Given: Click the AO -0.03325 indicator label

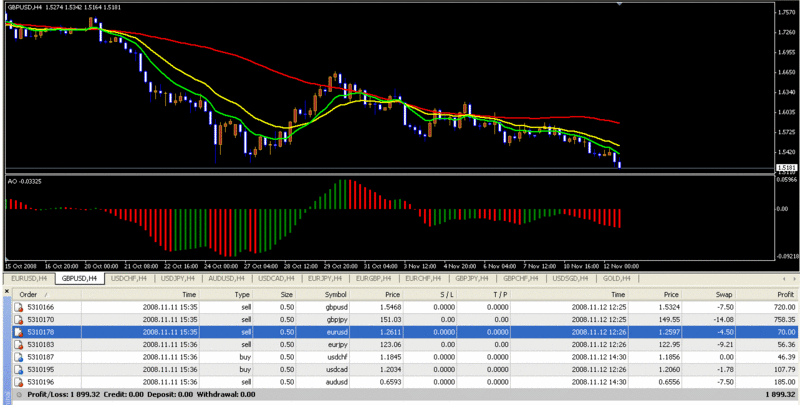Looking at the screenshot, I should (24, 181).
